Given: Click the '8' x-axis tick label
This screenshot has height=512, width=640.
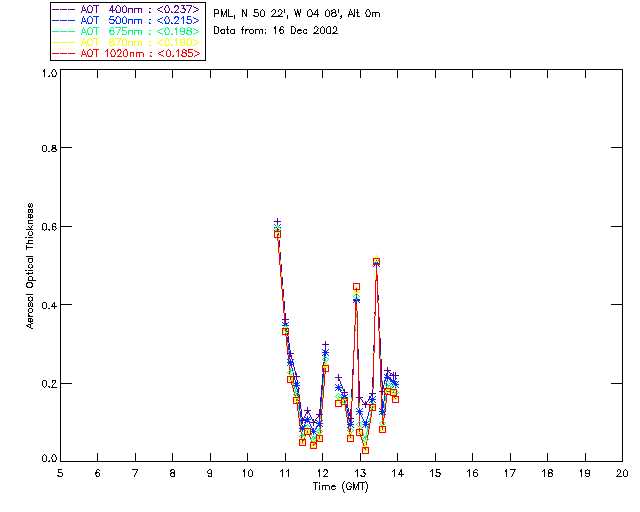Looking at the screenshot, I should tap(173, 473).
